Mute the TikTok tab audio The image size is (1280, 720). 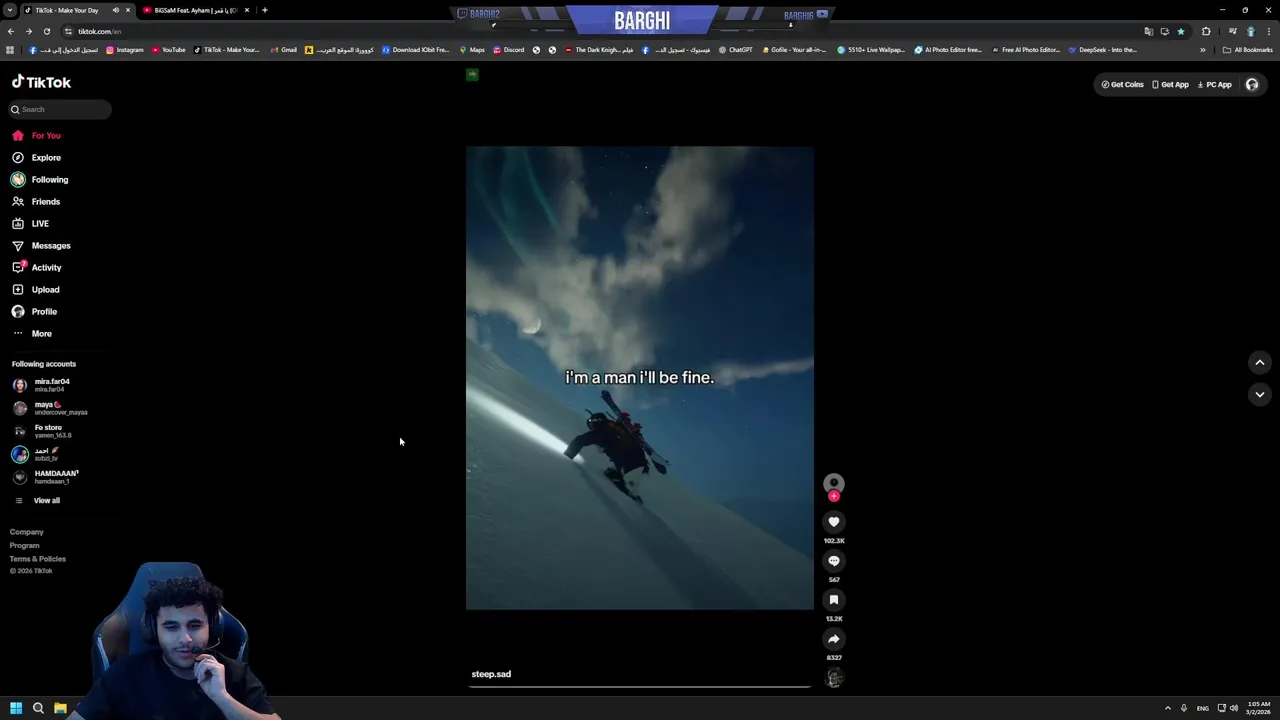[115, 10]
